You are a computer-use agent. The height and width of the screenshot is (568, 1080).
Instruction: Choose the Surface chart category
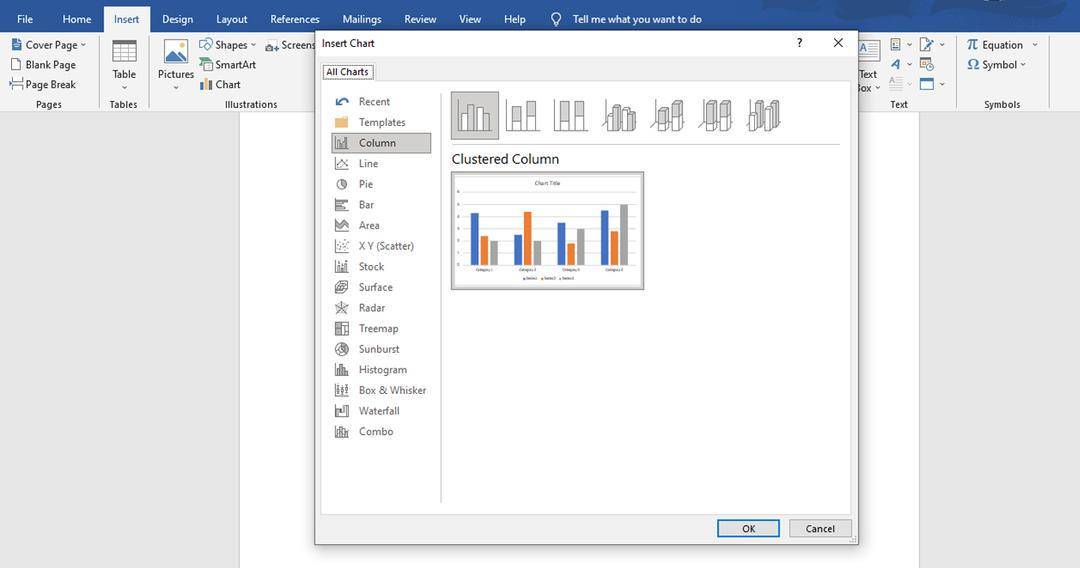tap(381, 287)
